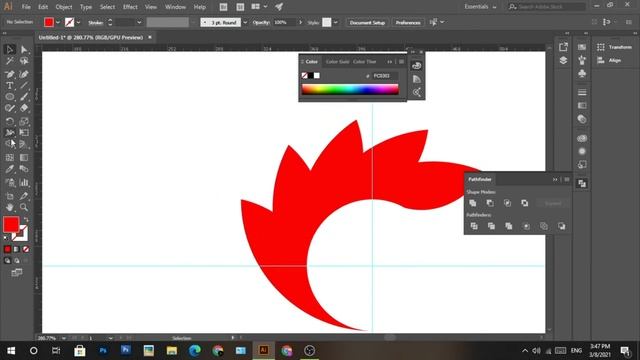640x360 pixels.
Task: Open the Effect menu
Action: 130,7
